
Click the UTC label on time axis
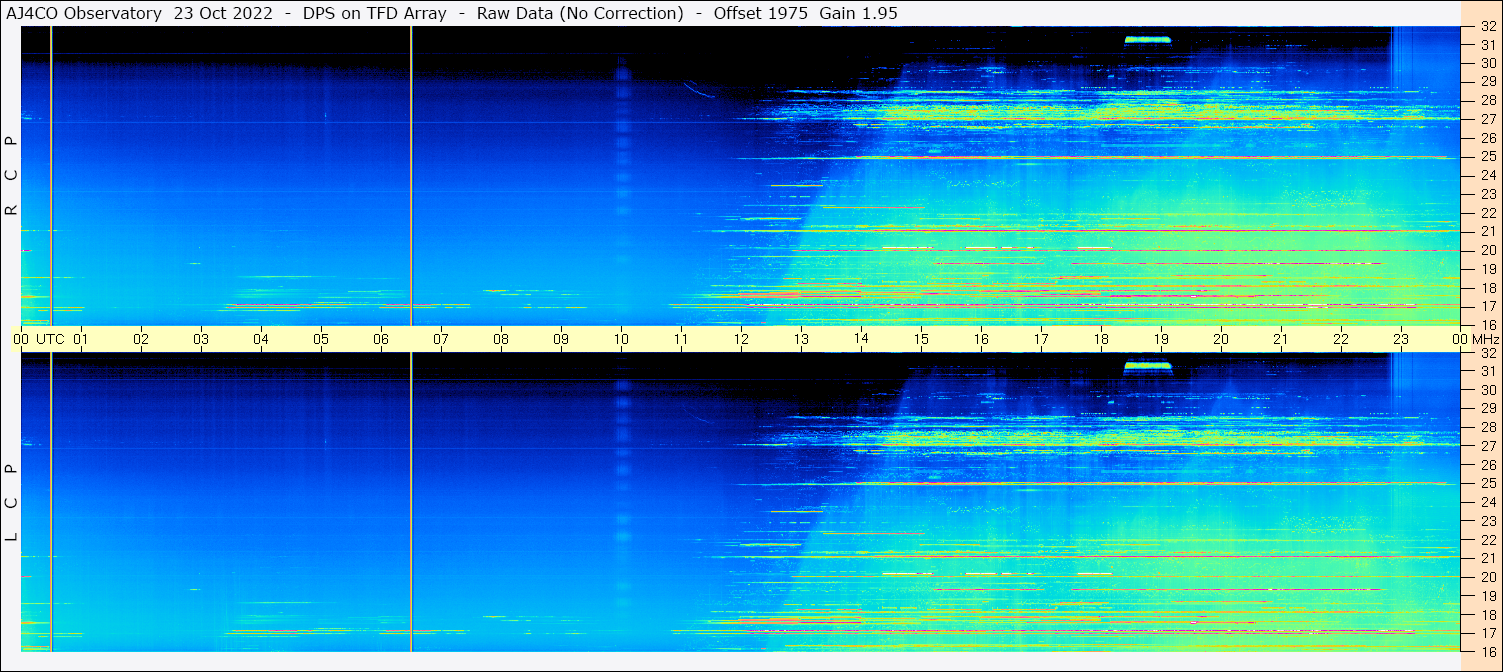point(50,339)
